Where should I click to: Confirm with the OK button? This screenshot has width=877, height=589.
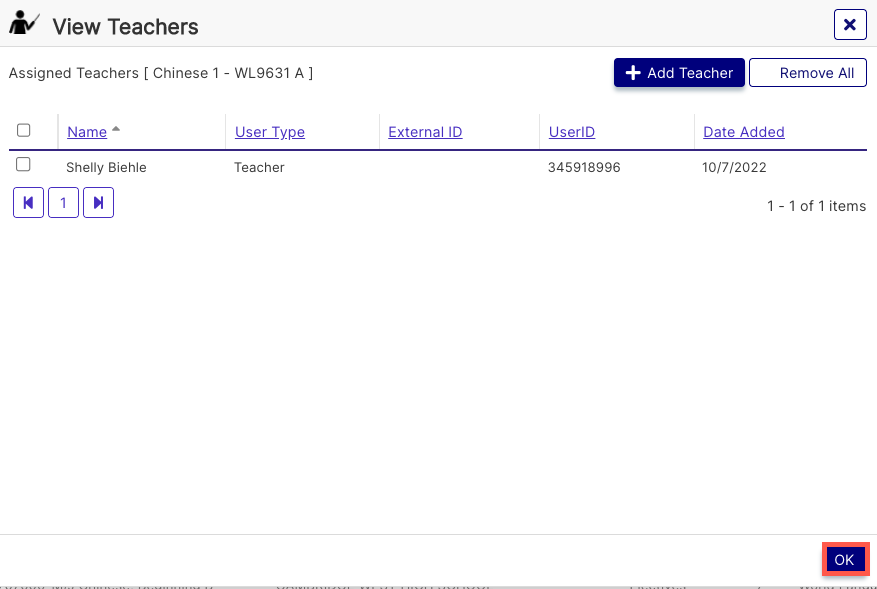(x=845, y=559)
